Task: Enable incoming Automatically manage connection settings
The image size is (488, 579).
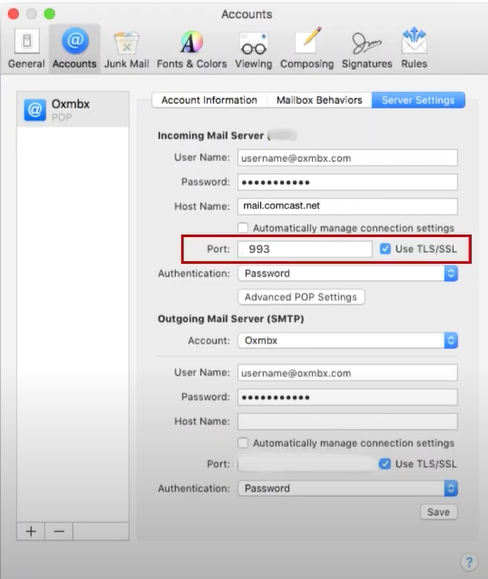Action: [x=243, y=228]
